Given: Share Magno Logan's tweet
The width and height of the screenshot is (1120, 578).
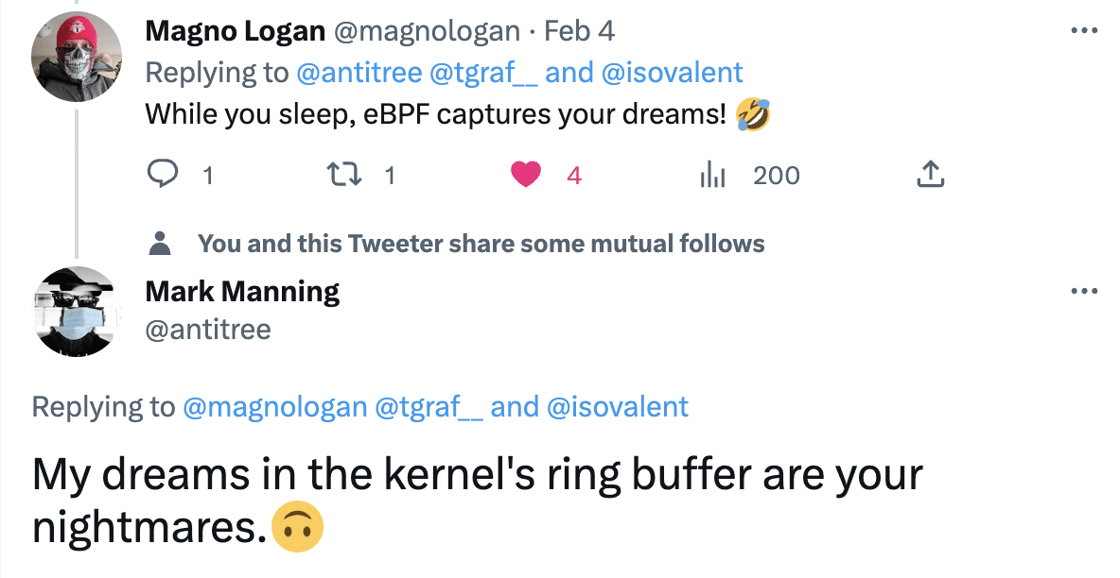Looking at the screenshot, I should pos(930,176).
